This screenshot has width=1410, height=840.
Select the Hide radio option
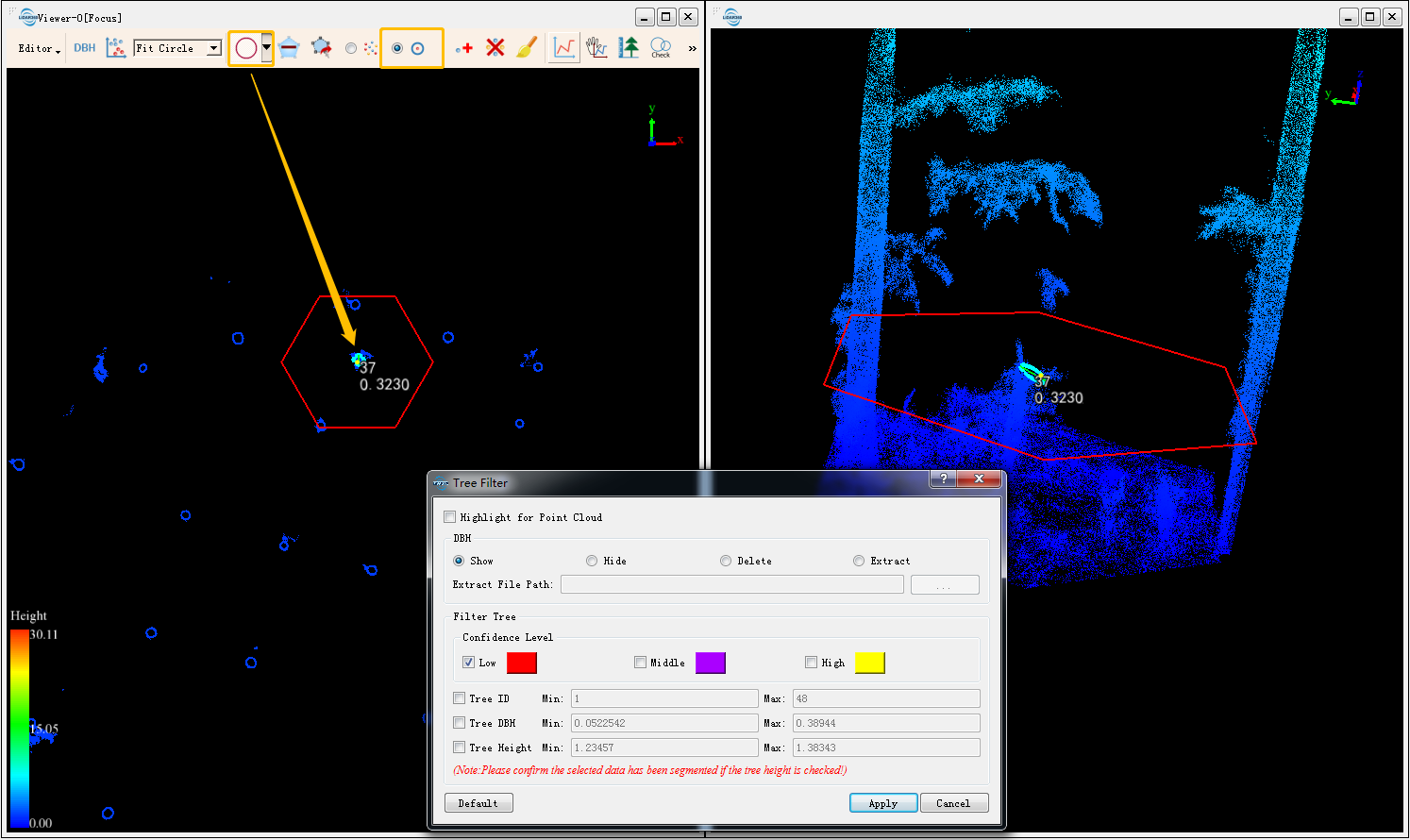[x=592, y=561]
